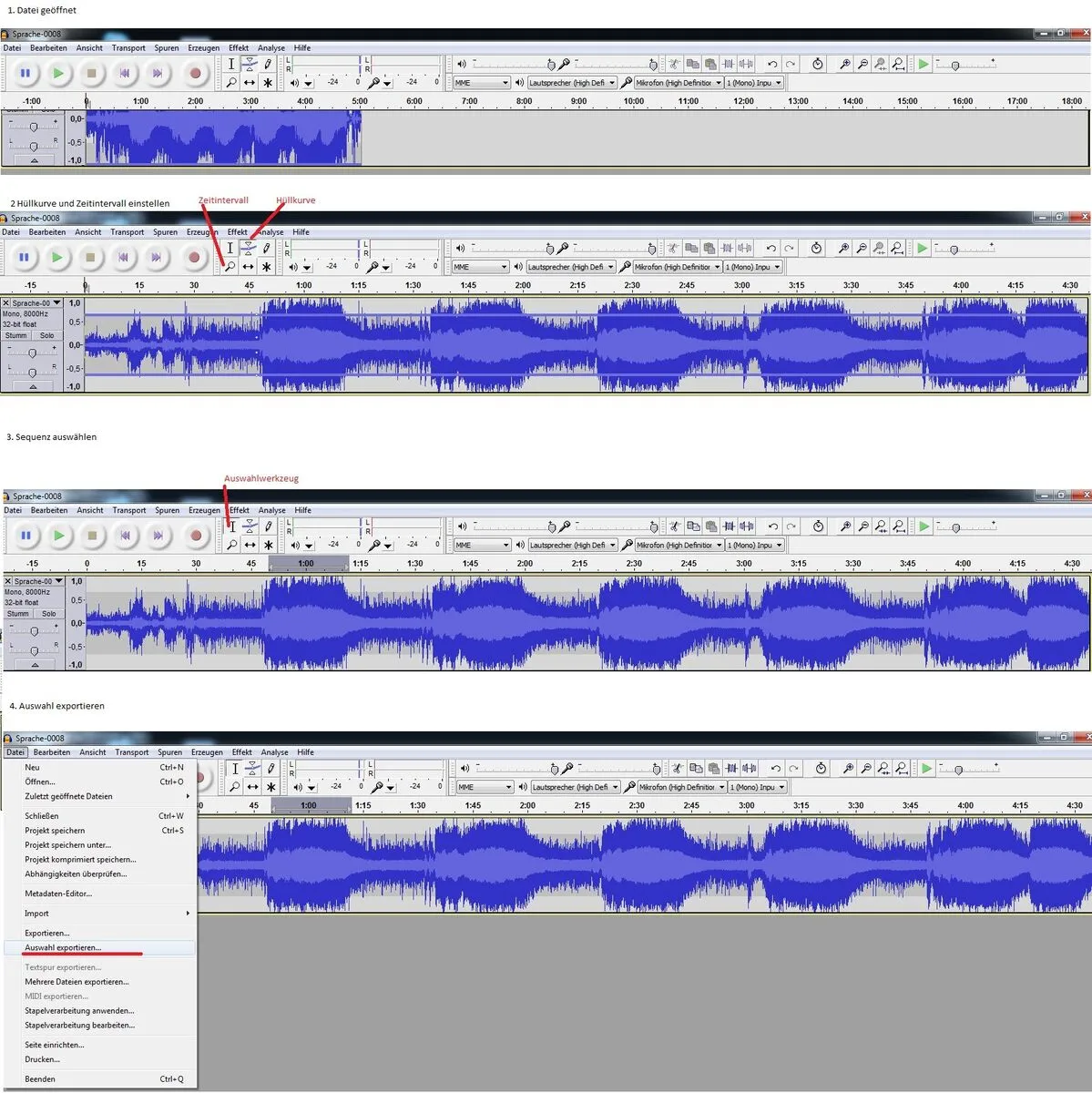This screenshot has height=1093, width=1092.
Task: Click 'Projekt speichern unter...' in the Datei menu
Action: click(67, 845)
